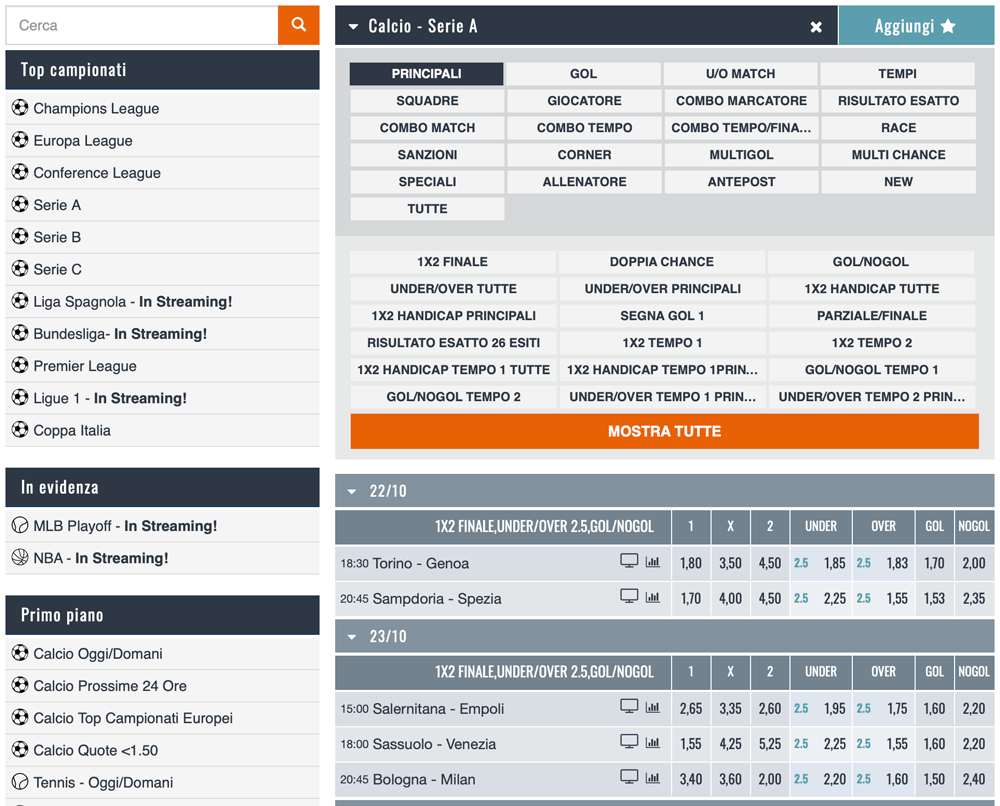Choose the COMBO MARCATORE tab
This screenshot has height=806, width=1000.
pos(740,101)
